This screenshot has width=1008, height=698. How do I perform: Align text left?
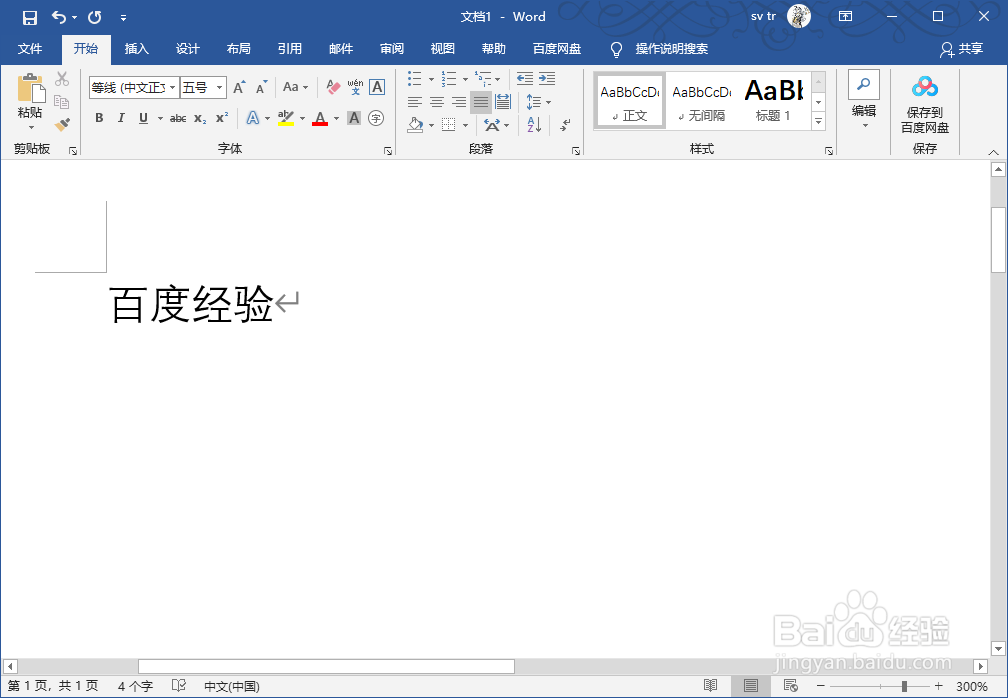[x=415, y=102]
